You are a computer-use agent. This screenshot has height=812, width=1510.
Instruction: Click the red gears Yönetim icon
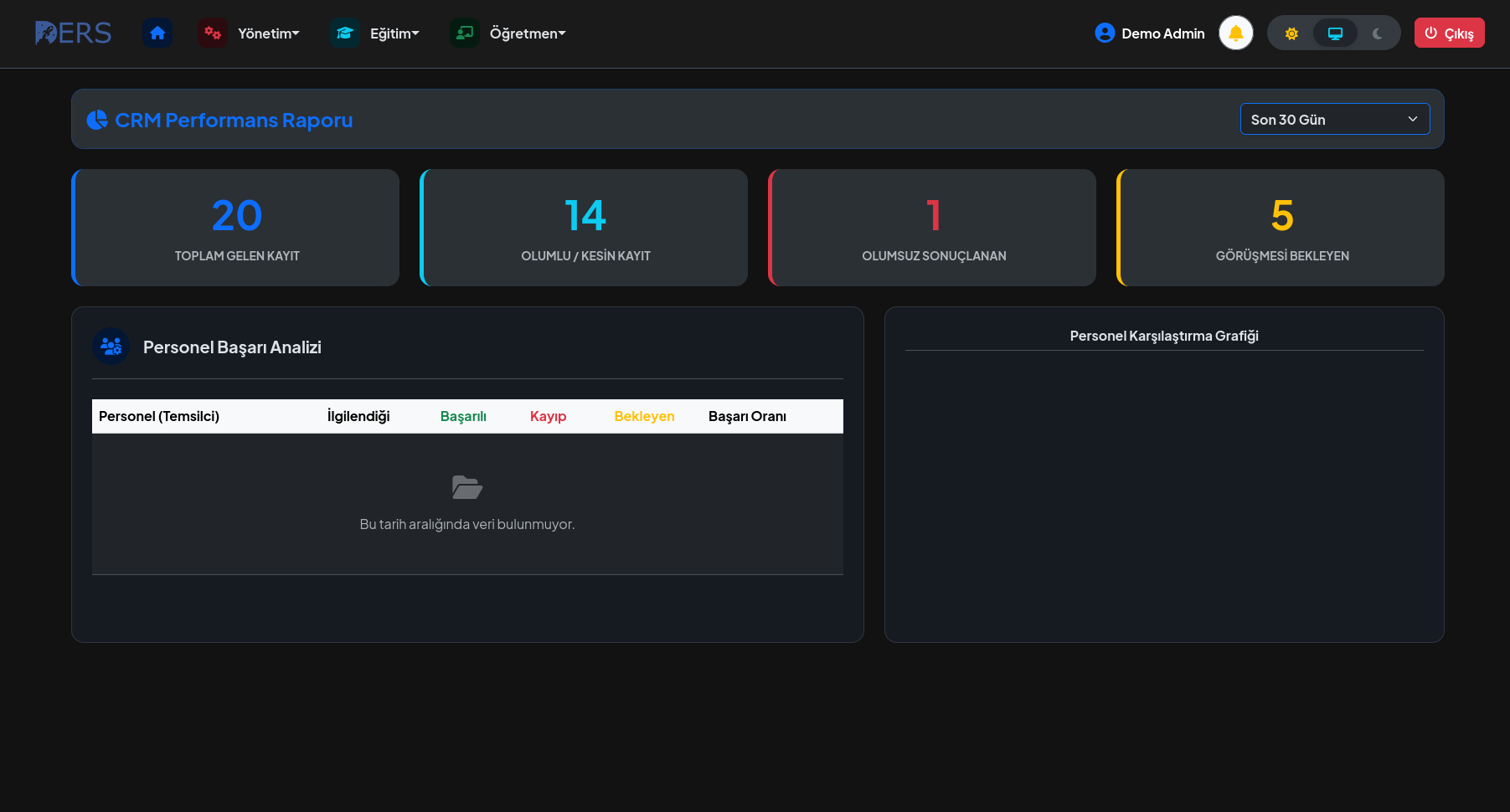pos(213,33)
